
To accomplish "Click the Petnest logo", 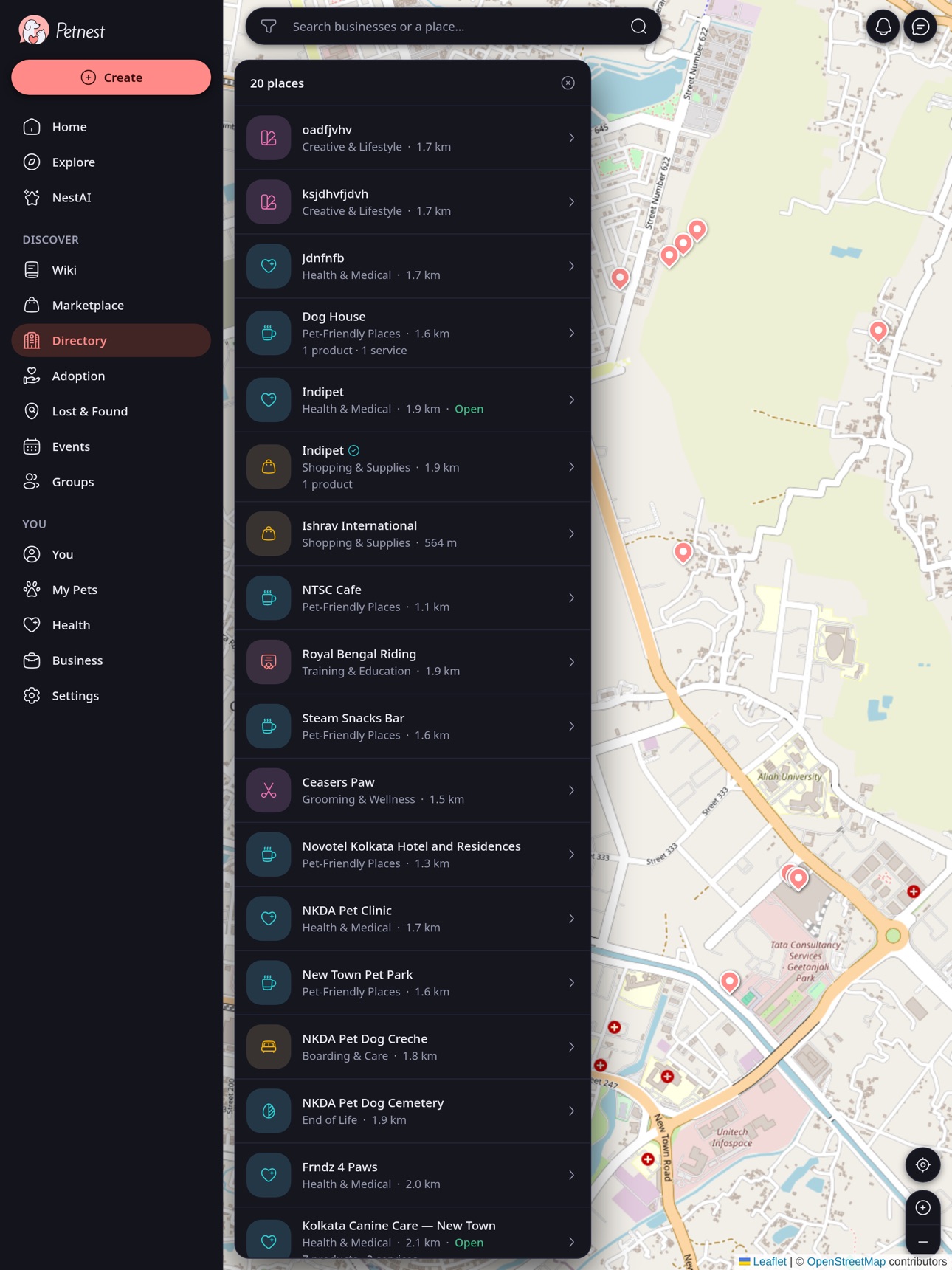I will tap(62, 30).
